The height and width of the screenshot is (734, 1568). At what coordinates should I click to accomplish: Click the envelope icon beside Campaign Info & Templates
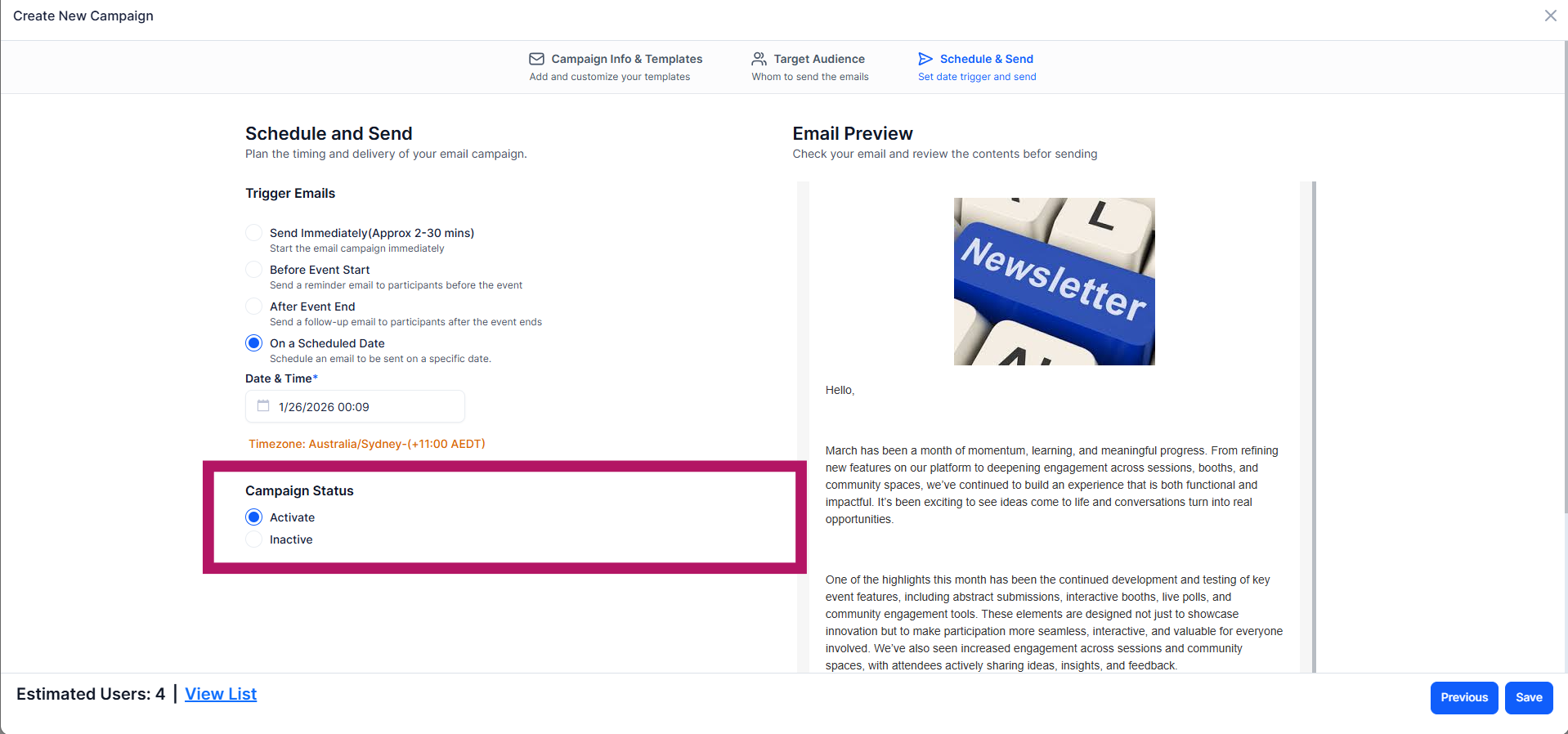click(x=536, y=59)
